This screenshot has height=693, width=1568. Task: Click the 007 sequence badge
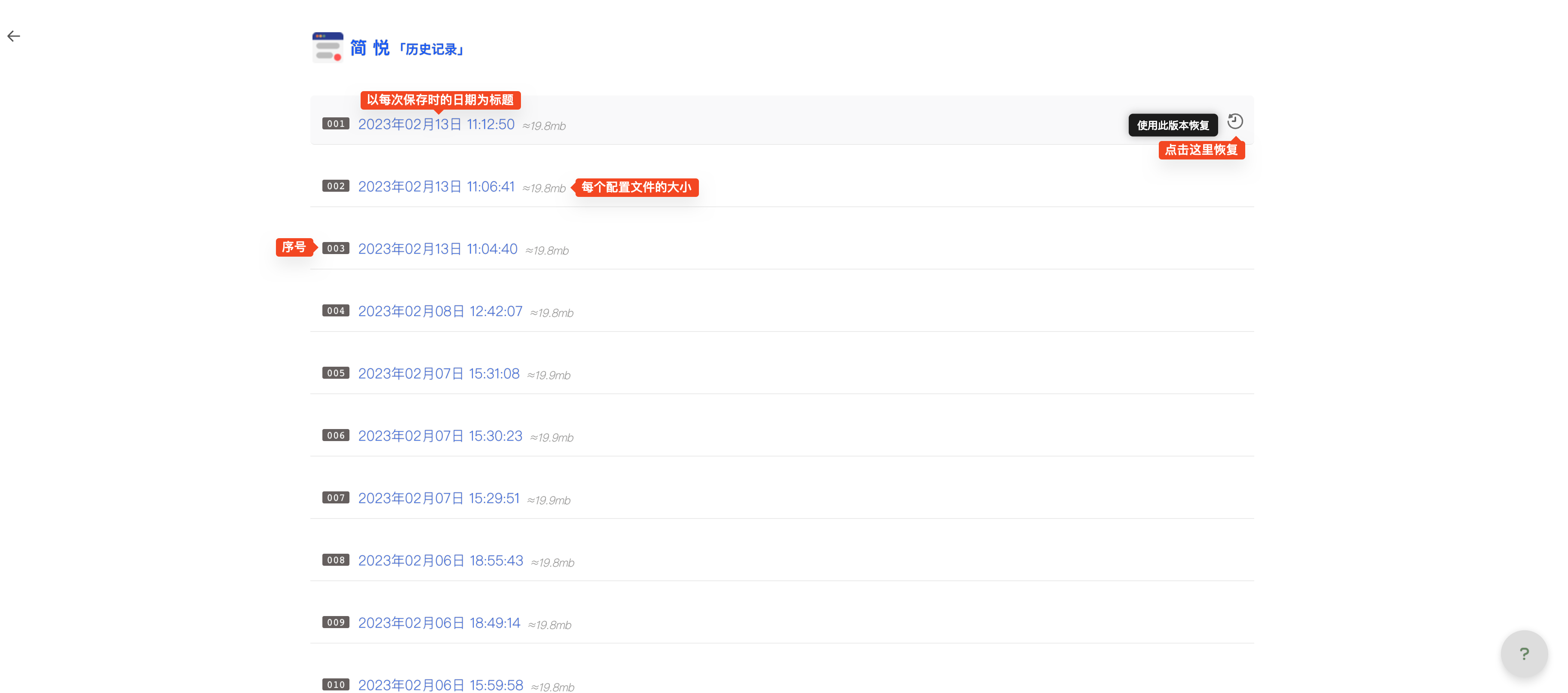click(336, 497)
